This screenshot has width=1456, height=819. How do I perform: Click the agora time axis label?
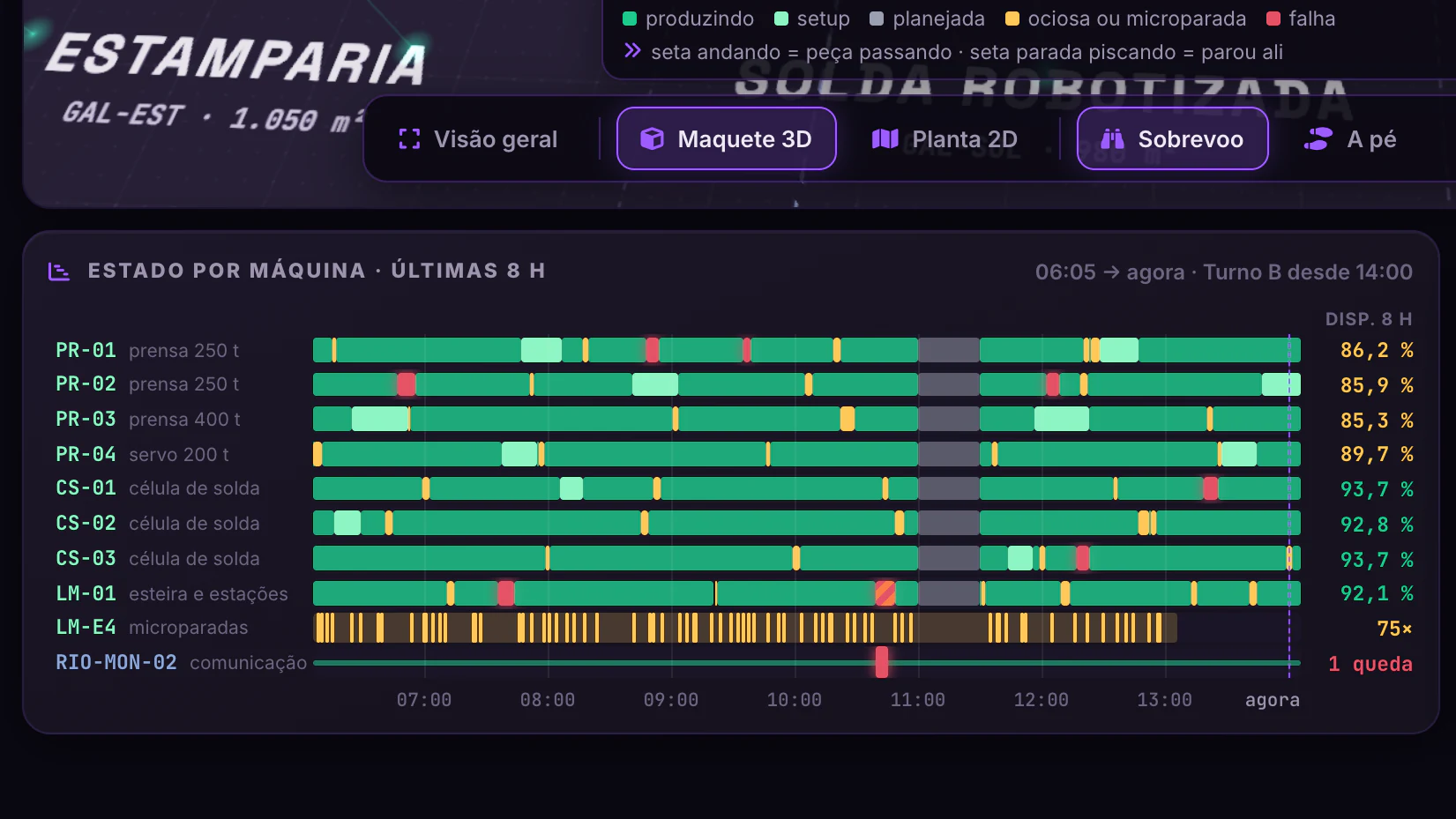coord(1273,700)
